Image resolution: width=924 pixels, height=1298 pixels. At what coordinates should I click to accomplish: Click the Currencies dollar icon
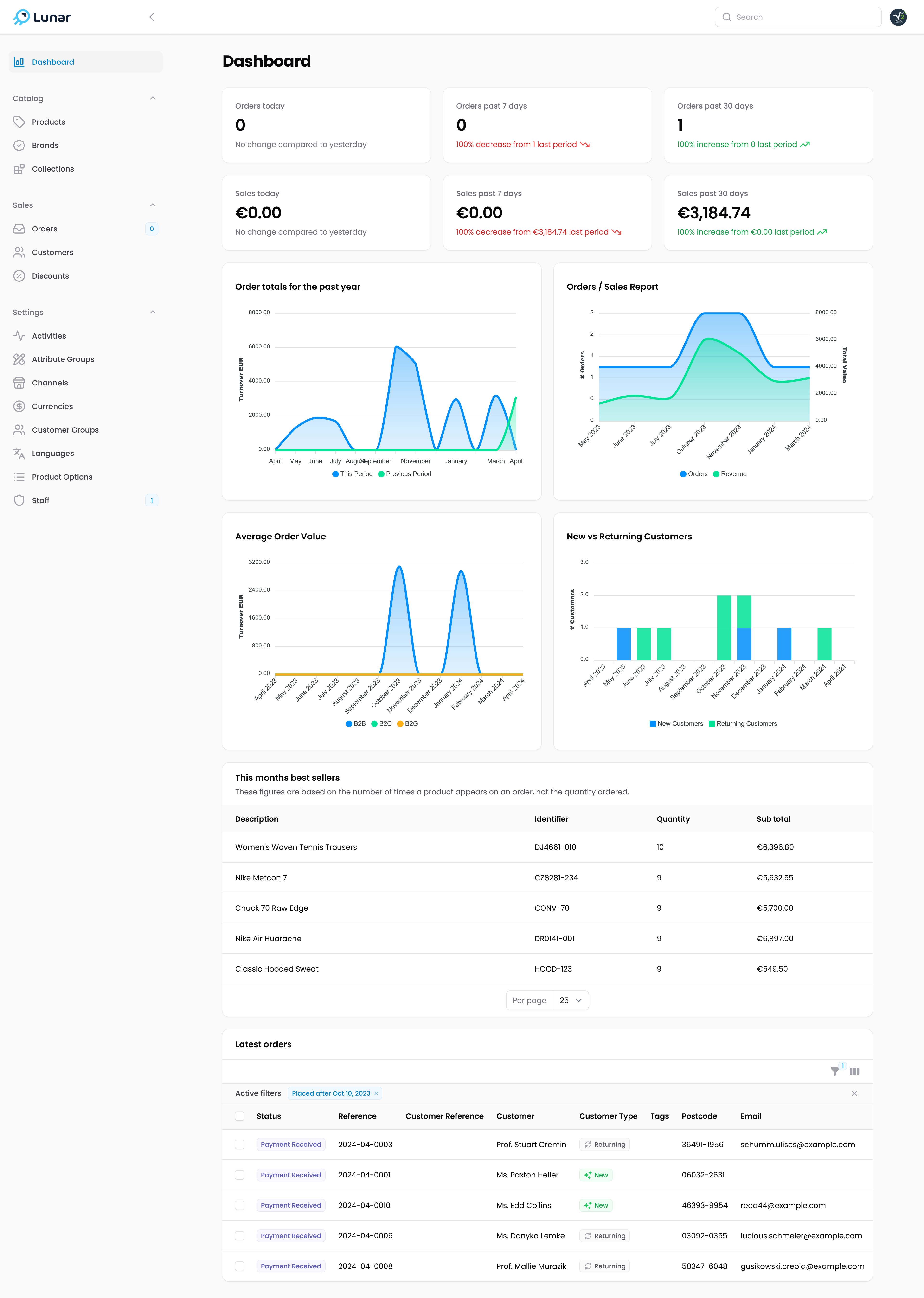pos(19,406)
